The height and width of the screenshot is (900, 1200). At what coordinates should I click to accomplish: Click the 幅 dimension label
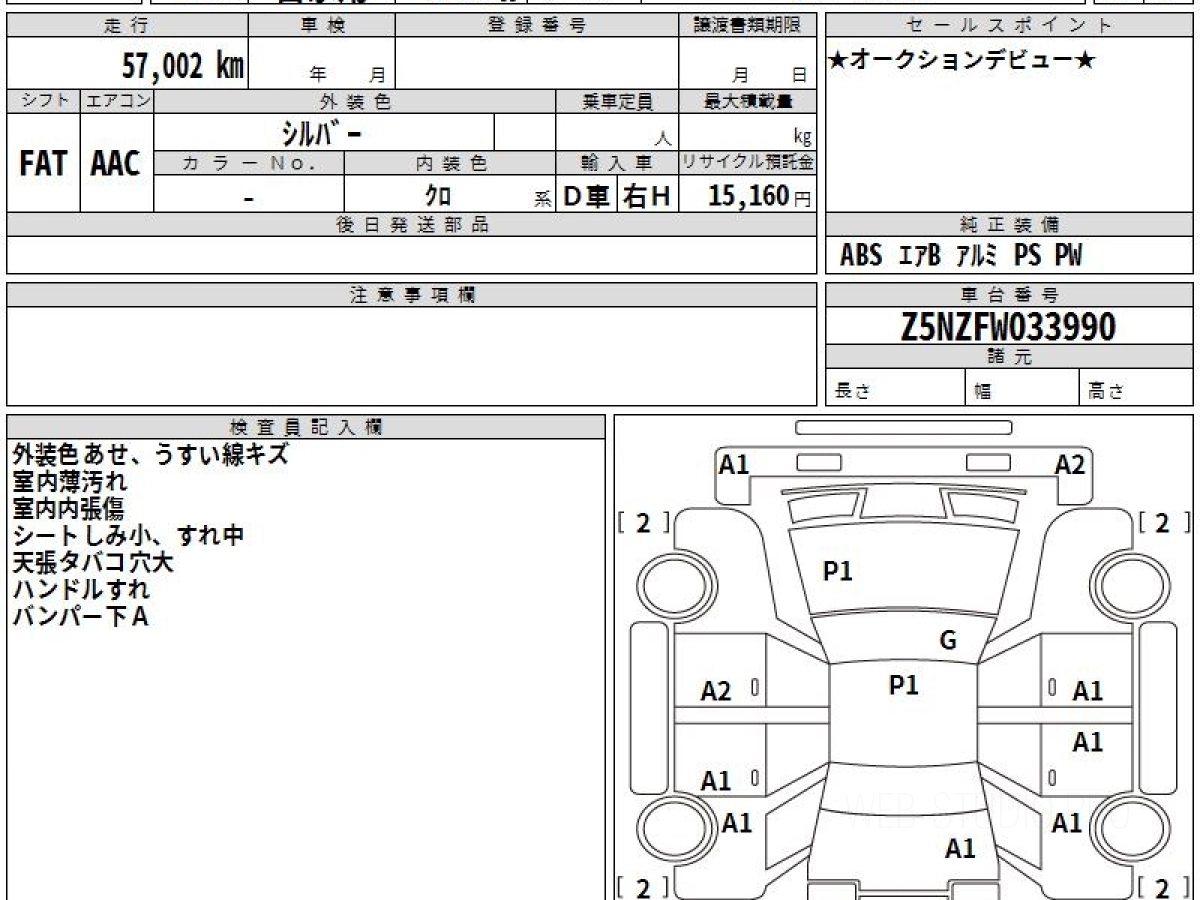983,392
